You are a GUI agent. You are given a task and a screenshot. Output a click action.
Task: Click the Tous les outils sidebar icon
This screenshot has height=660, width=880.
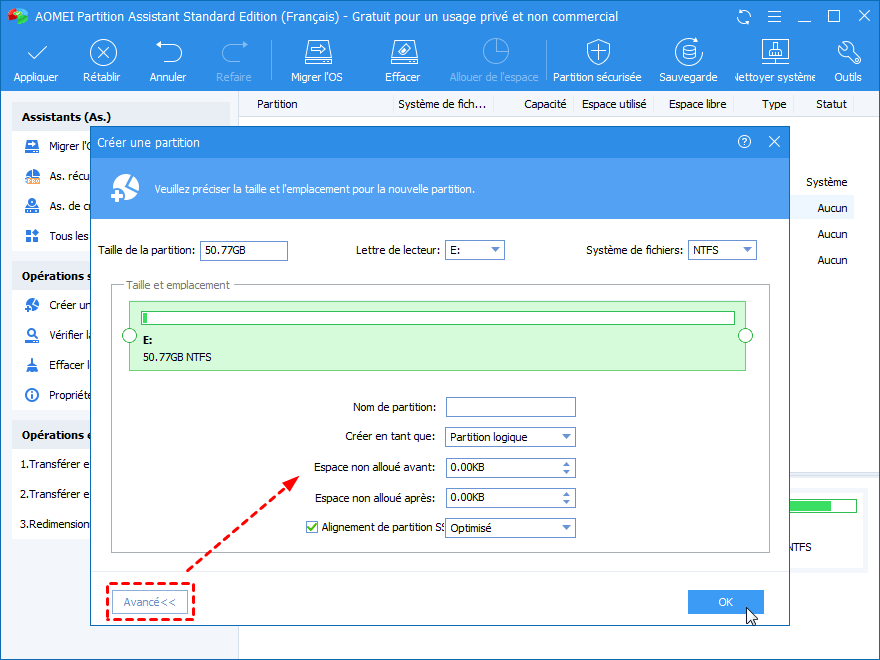tap(32, 236)
